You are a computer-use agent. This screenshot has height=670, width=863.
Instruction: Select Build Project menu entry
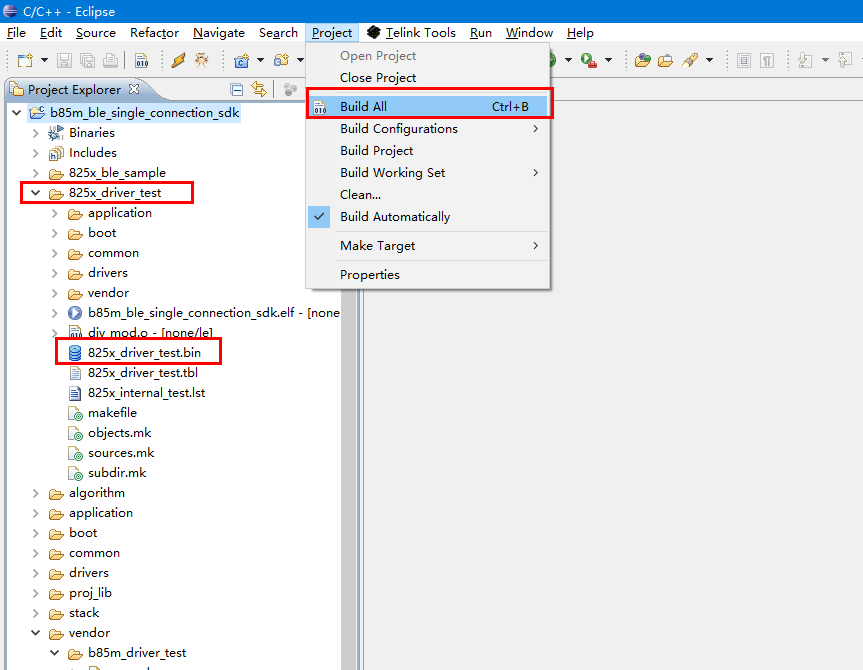tap(428, 151)
